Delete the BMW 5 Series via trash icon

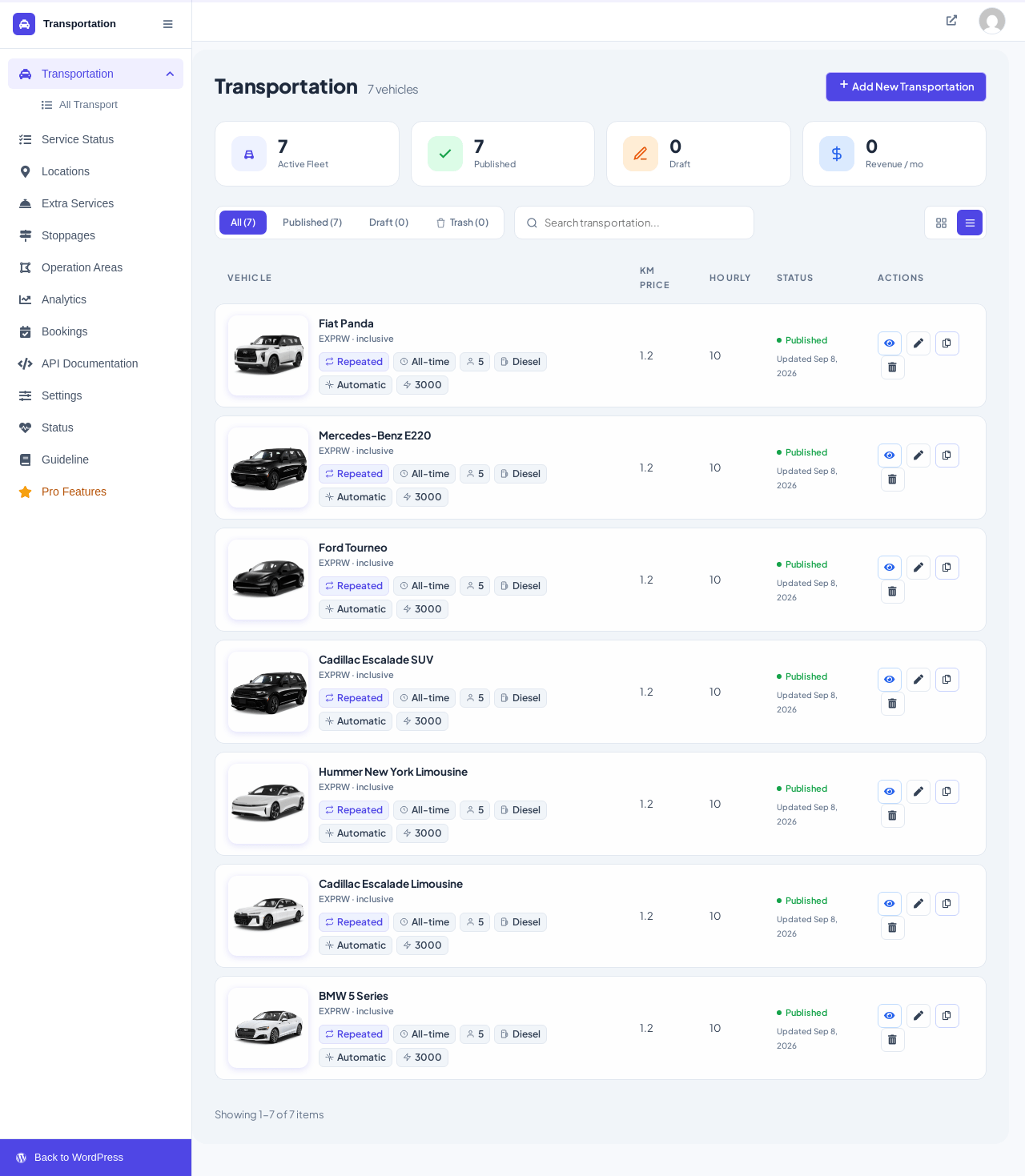892,1040
